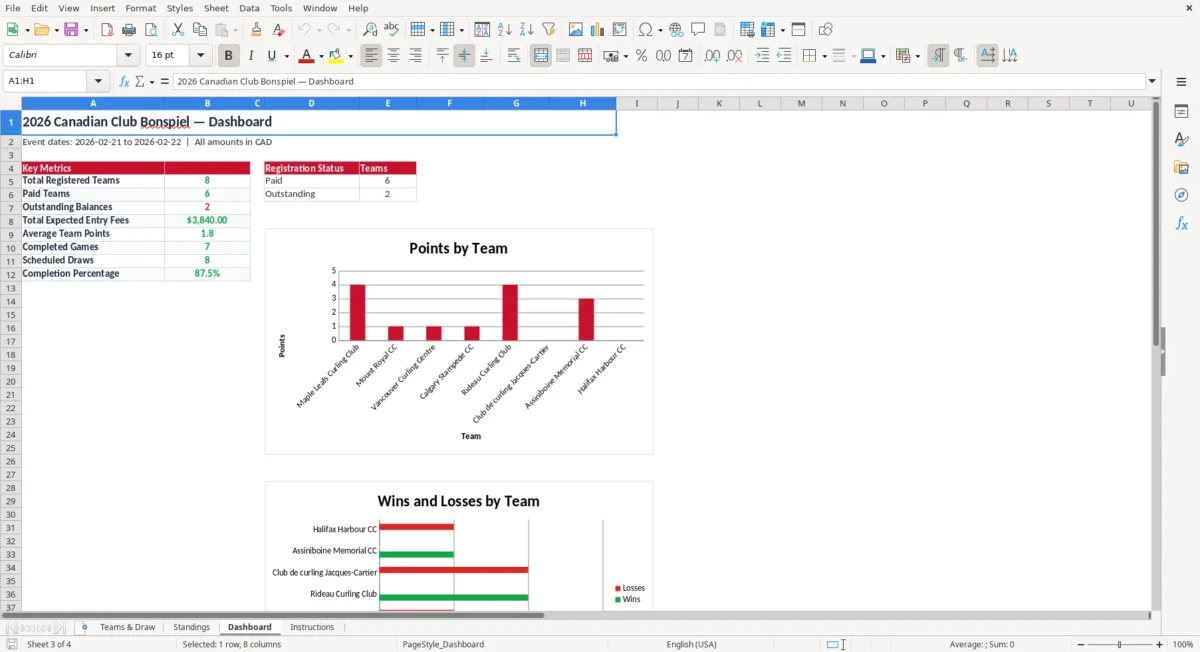Open Sidebar Navigator compass icon
Viewport: 1200px width, 652px height.
point(1181,195)
